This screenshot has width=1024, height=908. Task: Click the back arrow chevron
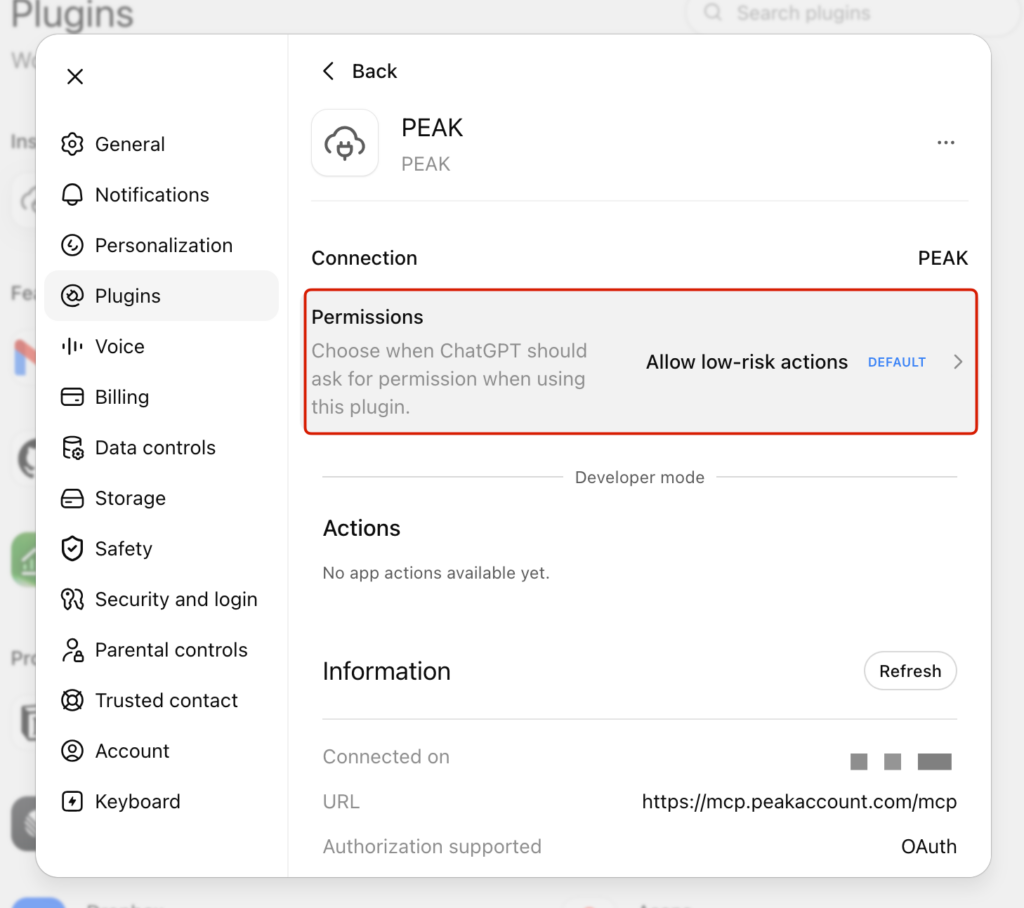pyautogui.click(x=328, y=71)
